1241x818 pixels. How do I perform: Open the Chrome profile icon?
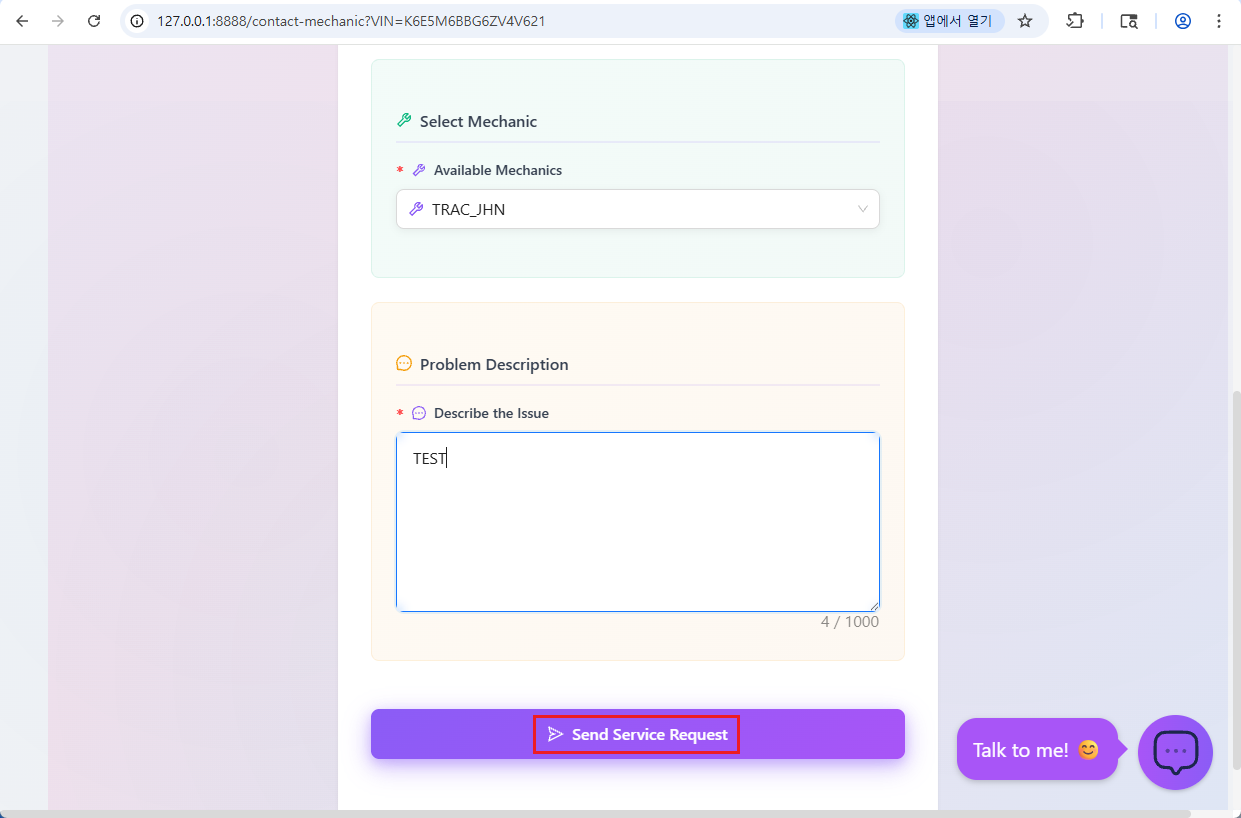(1183, 21)
